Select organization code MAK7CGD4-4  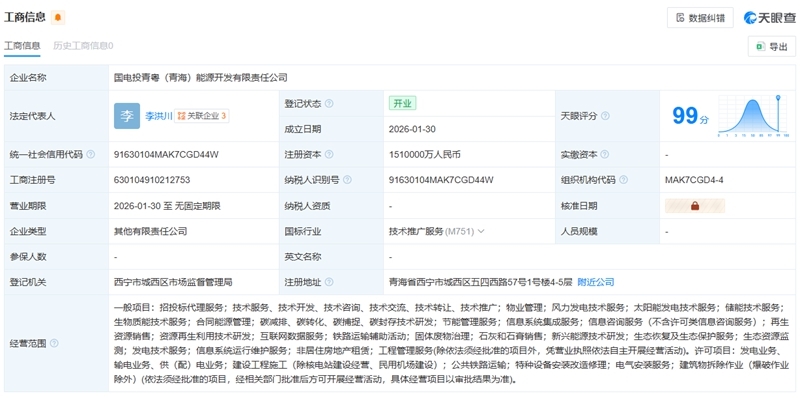(x=694, y=180)
